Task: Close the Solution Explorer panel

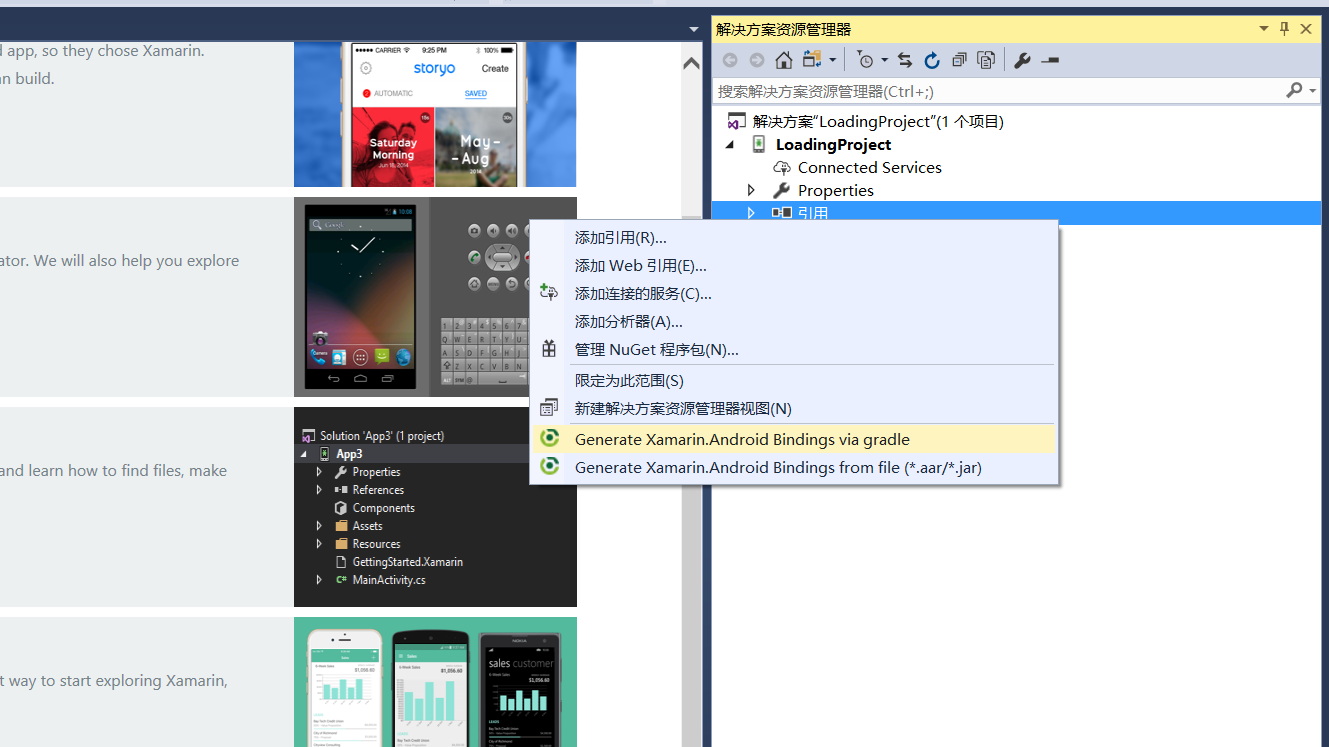Action: (1306, 29)
